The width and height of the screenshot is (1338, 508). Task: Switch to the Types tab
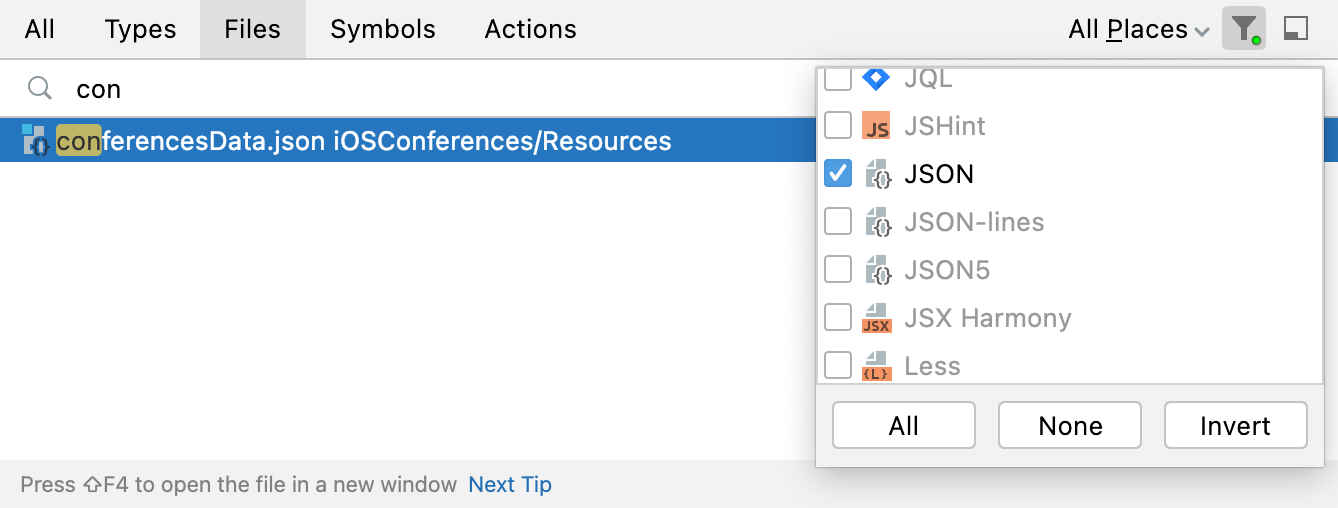pos(140,29)
